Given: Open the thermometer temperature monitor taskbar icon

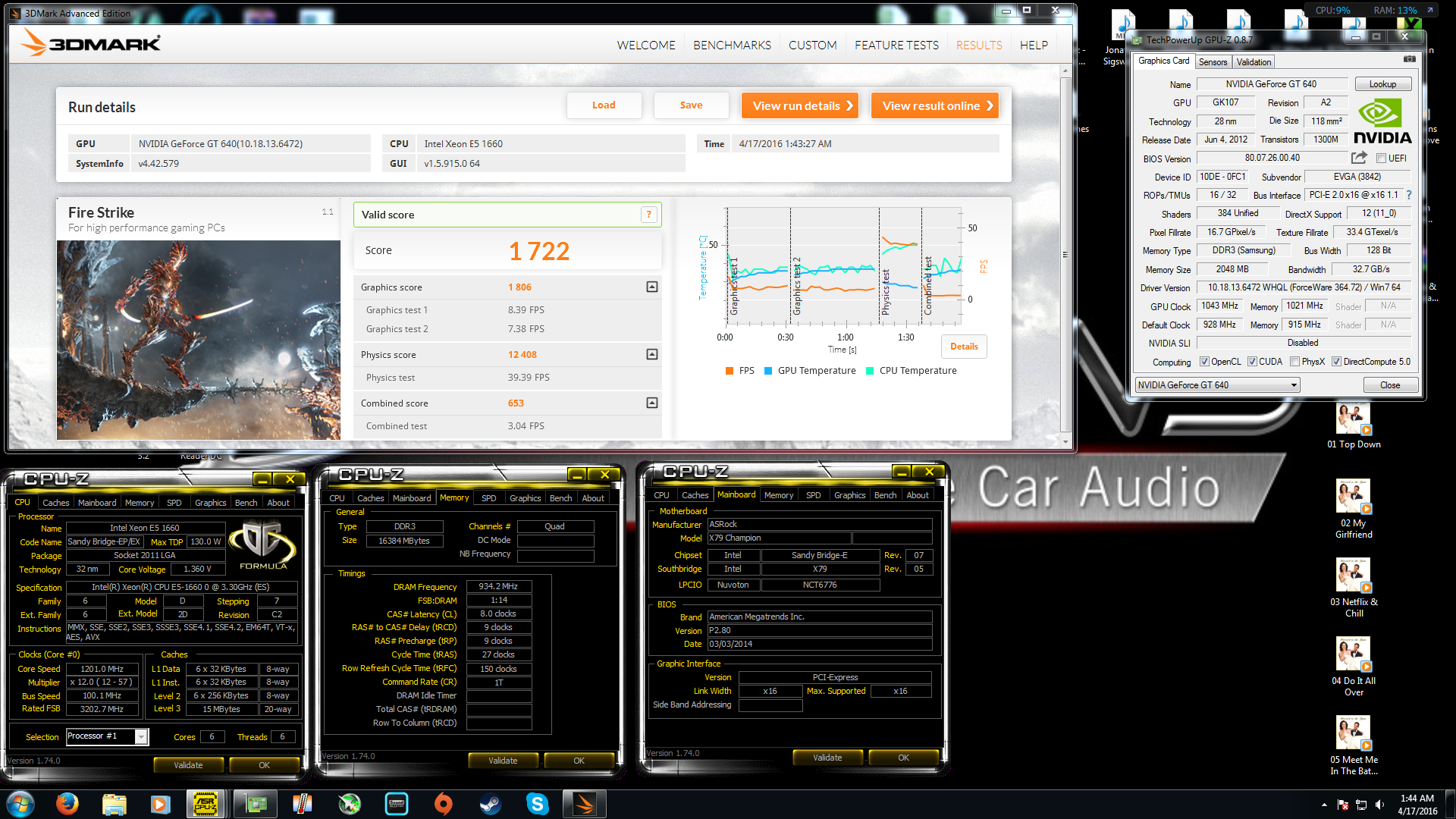Looking at the screenshot, I should click(x=303, y=804).
